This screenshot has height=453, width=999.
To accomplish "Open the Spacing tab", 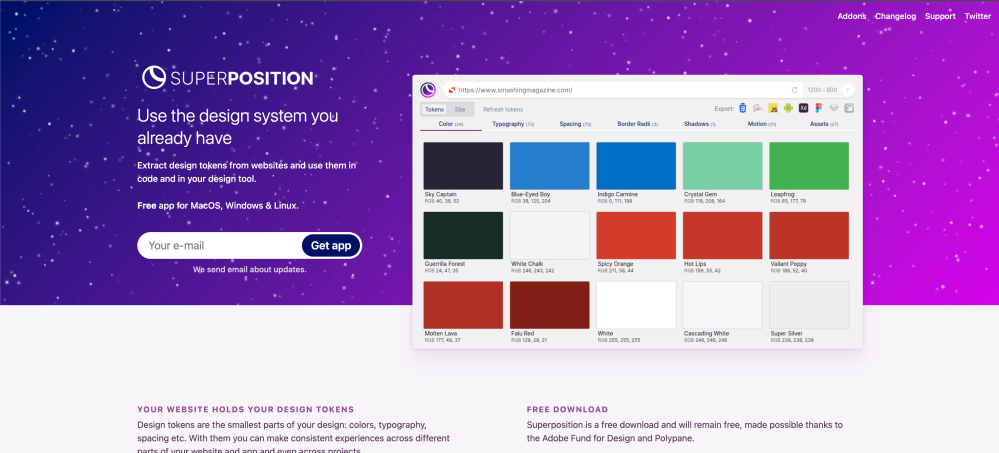I will (575, 124).
